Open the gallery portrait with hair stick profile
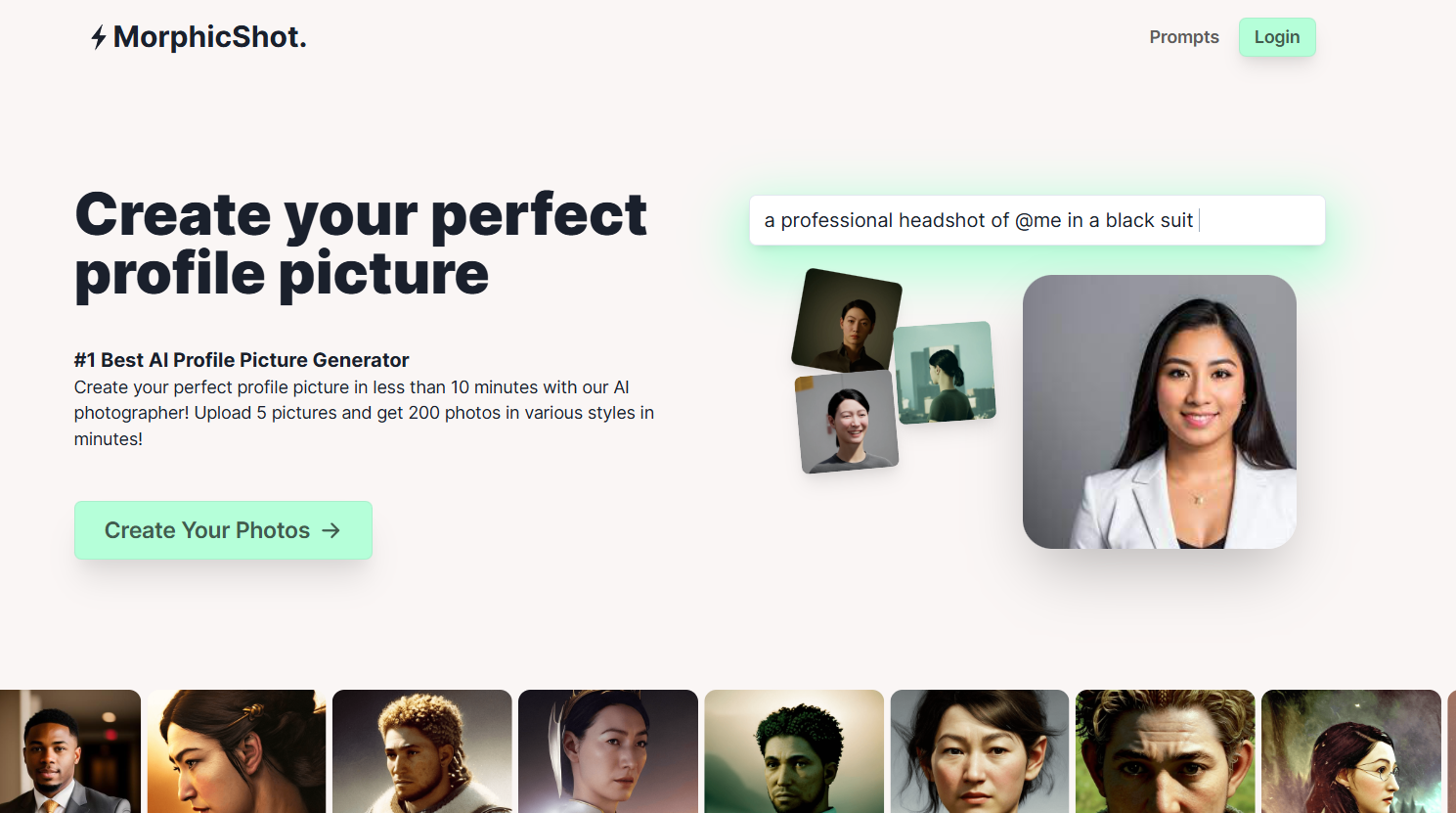This screenshot has width=1456, height=813. click(237, 751)
